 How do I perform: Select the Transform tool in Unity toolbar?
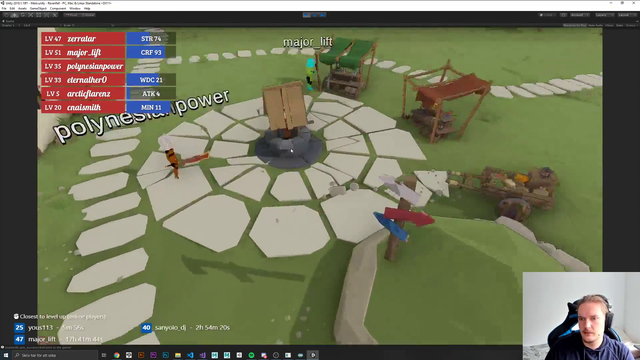click(x=46, y=15)
